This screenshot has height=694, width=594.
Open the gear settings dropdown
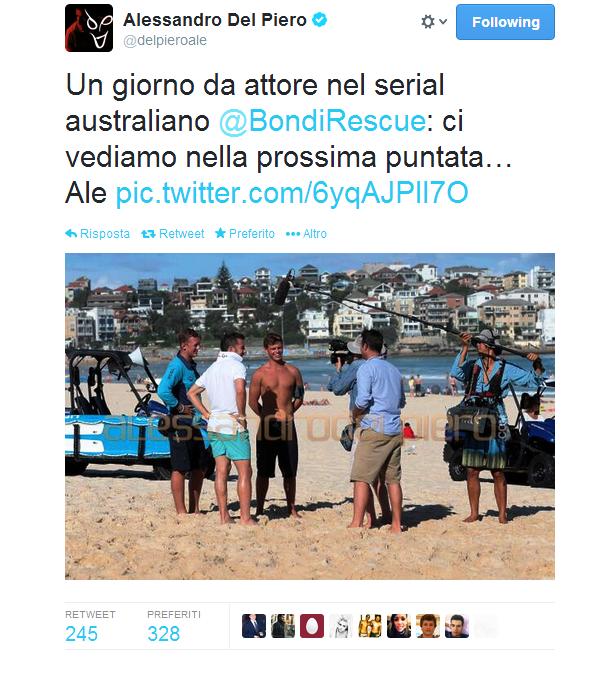pyautogui.click(x=433, y=22)
